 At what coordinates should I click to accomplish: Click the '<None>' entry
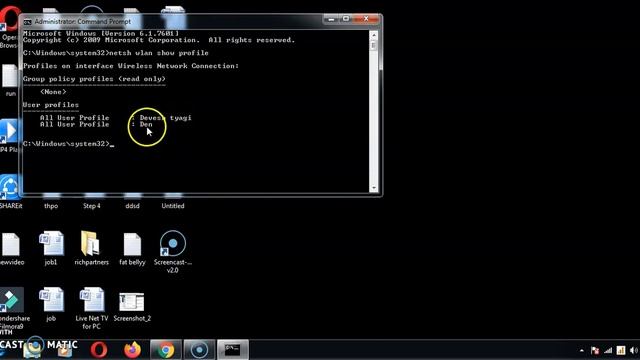tap(53, 92)
